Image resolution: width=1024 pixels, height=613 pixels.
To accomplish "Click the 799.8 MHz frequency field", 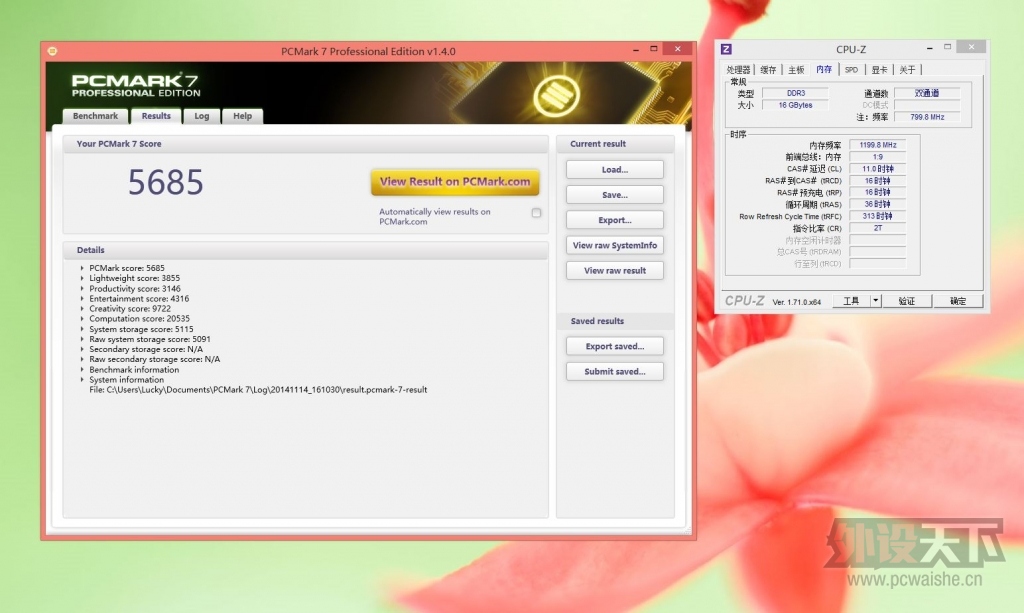I will click(x=927, y=117).
